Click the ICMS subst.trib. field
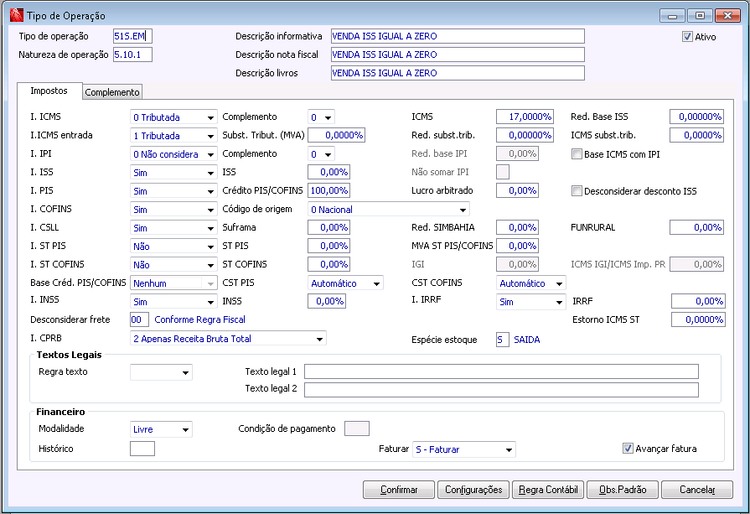 click(x=696, y=135)
